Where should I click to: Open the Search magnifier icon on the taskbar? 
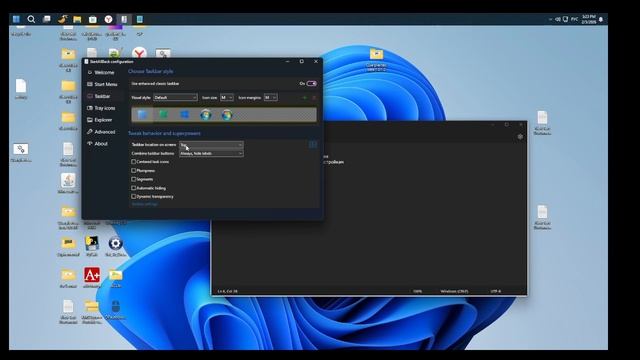(31, 19)
